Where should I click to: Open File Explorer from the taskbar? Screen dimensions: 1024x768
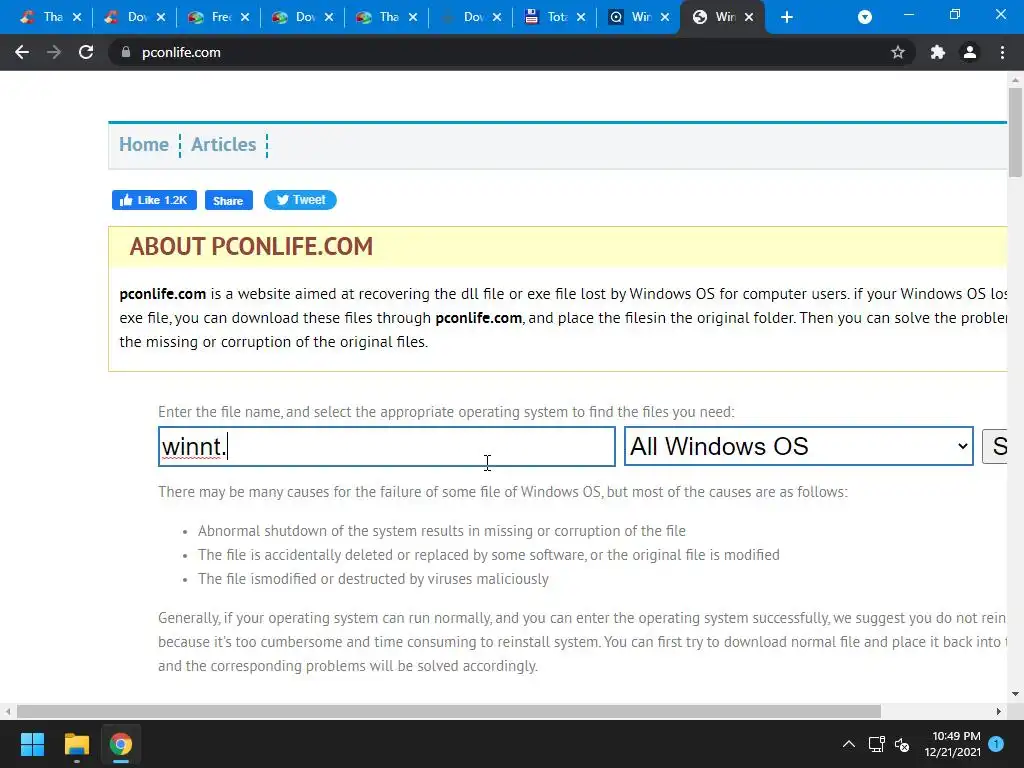tap(76, 744)
